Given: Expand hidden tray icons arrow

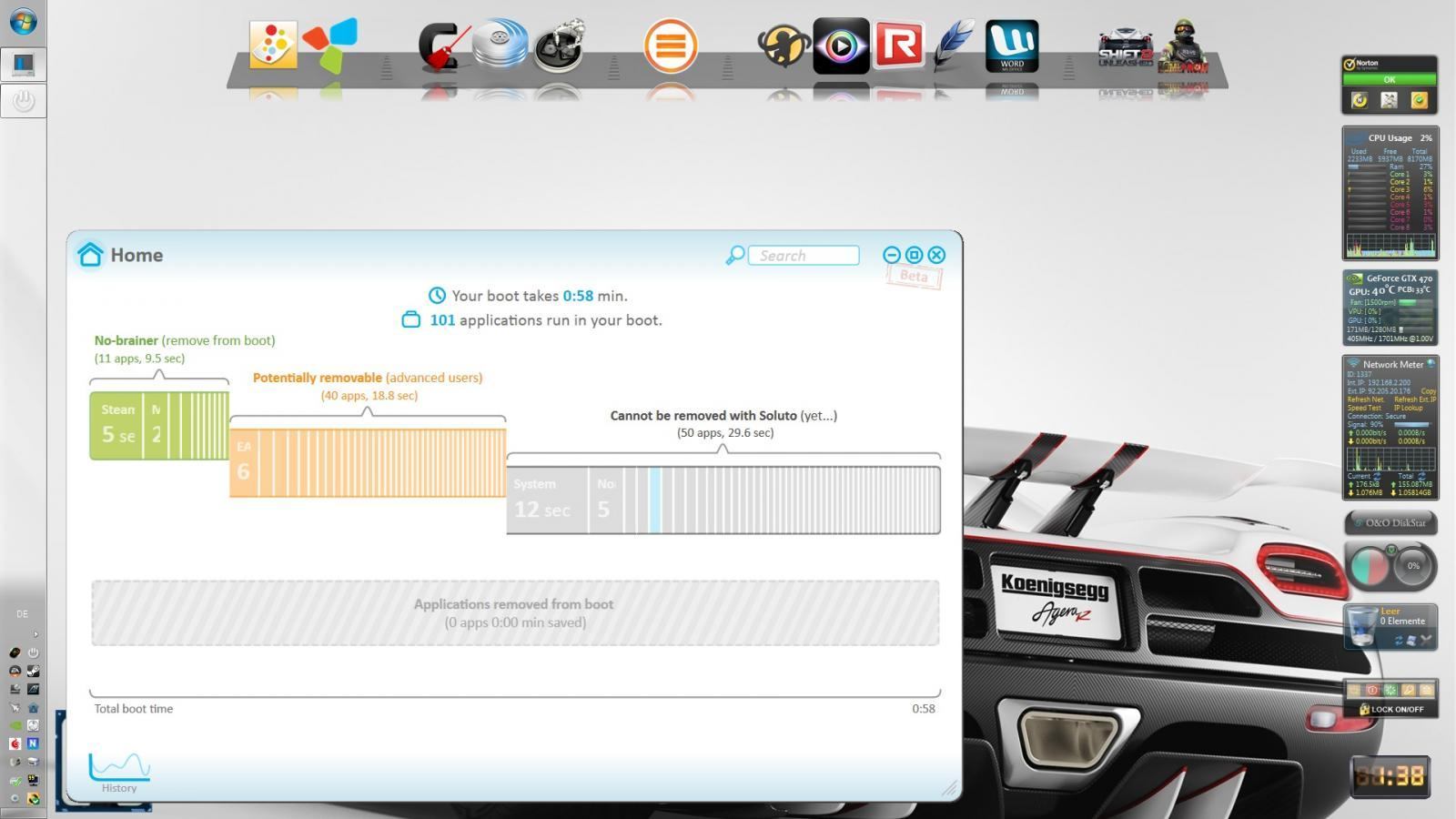Looking at the screenshot, I should pyautogui.click(x=35, y=634).
